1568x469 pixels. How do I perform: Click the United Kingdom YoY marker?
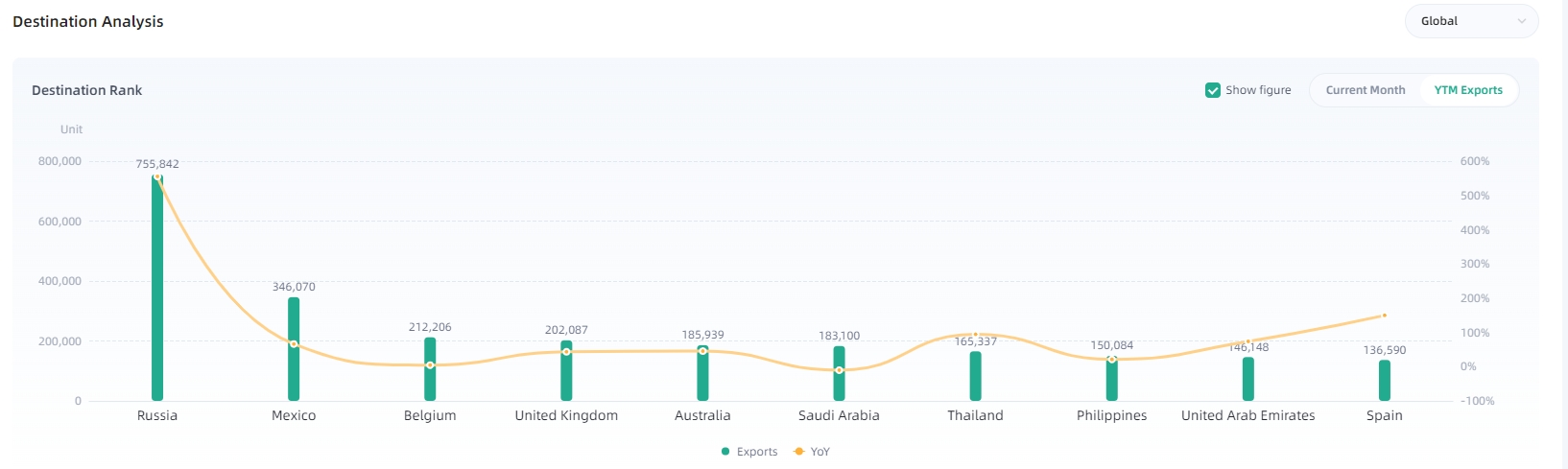pos(566,352)
